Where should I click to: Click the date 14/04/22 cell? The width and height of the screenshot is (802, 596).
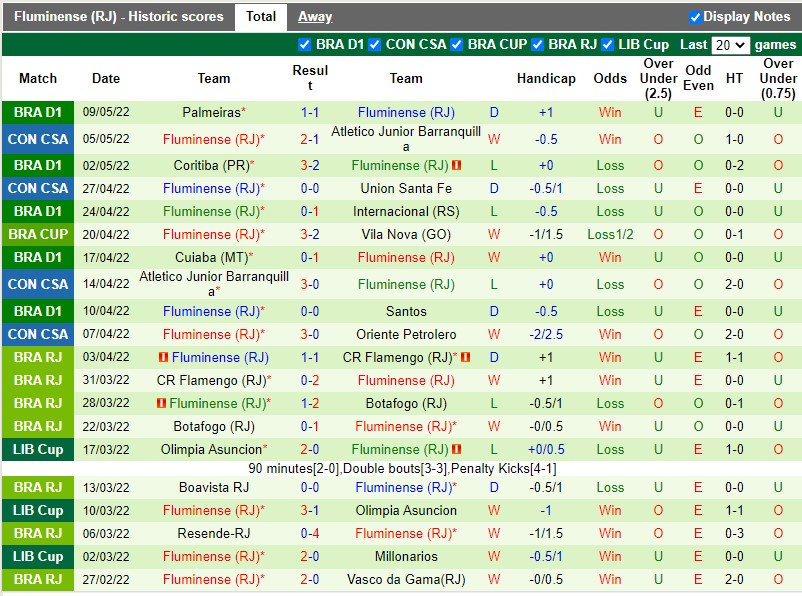[x=106, y=284]
